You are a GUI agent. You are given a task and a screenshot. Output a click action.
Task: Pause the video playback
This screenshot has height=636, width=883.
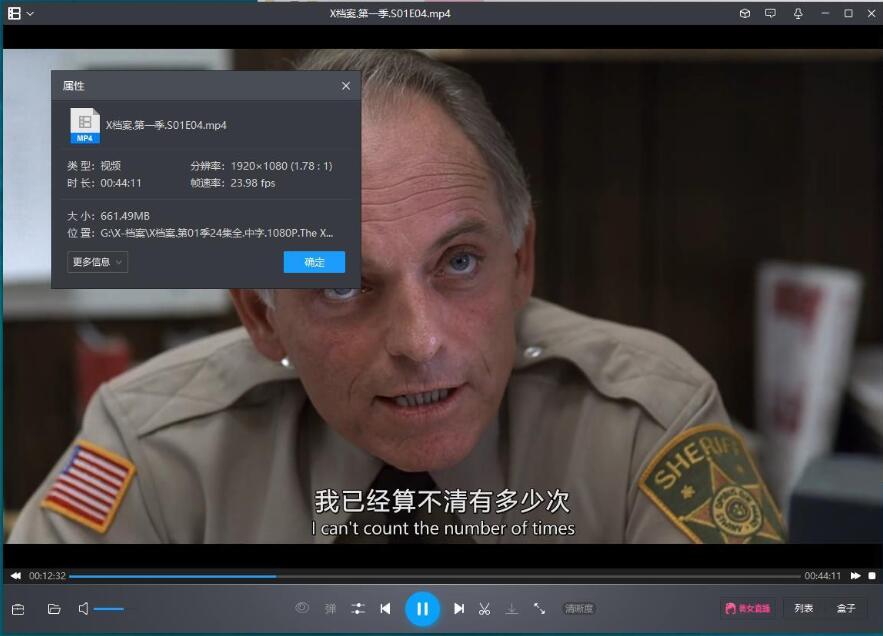pos(422,608)
